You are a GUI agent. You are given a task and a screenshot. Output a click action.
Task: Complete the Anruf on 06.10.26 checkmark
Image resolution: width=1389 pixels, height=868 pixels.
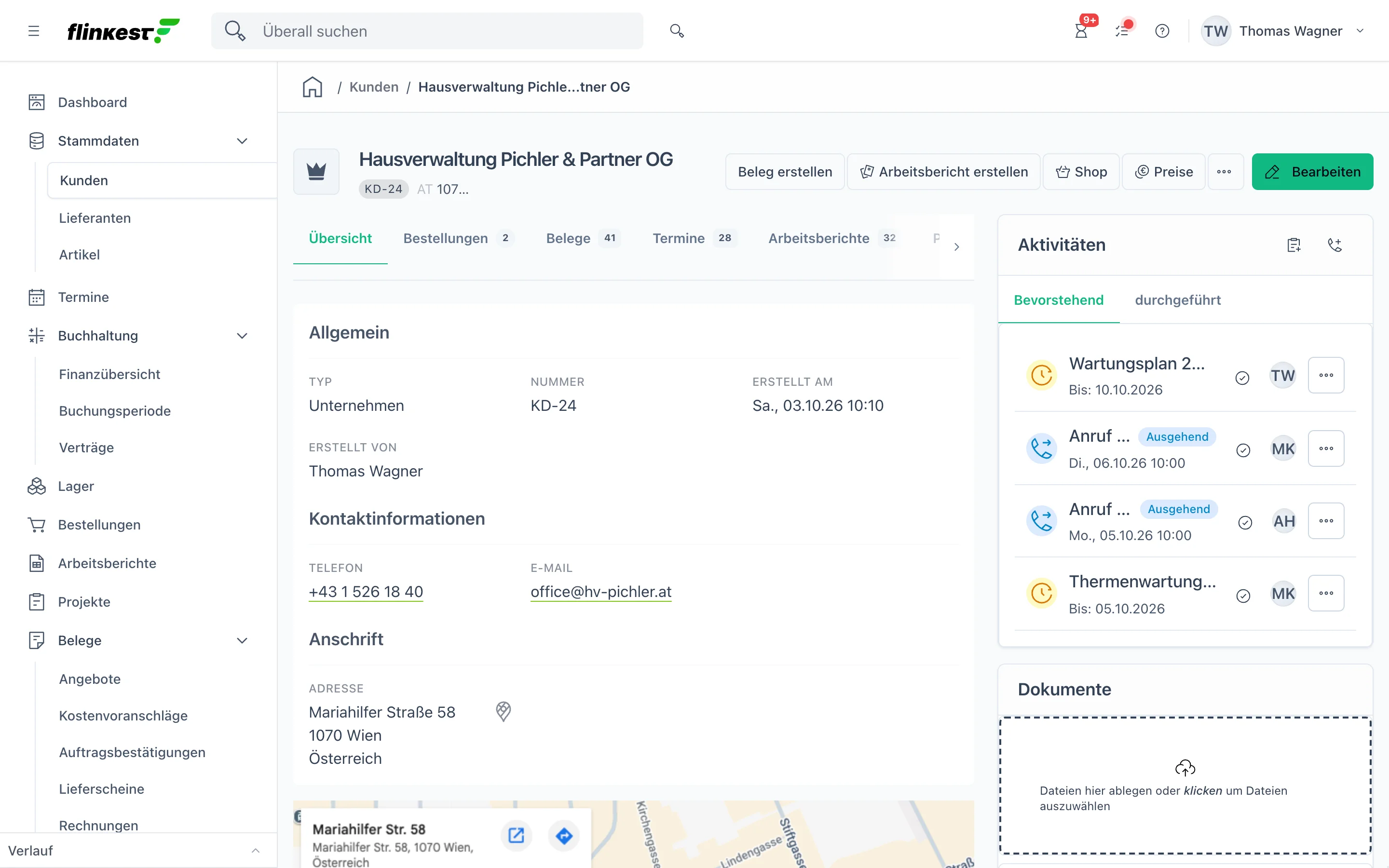coord(1243,450)
